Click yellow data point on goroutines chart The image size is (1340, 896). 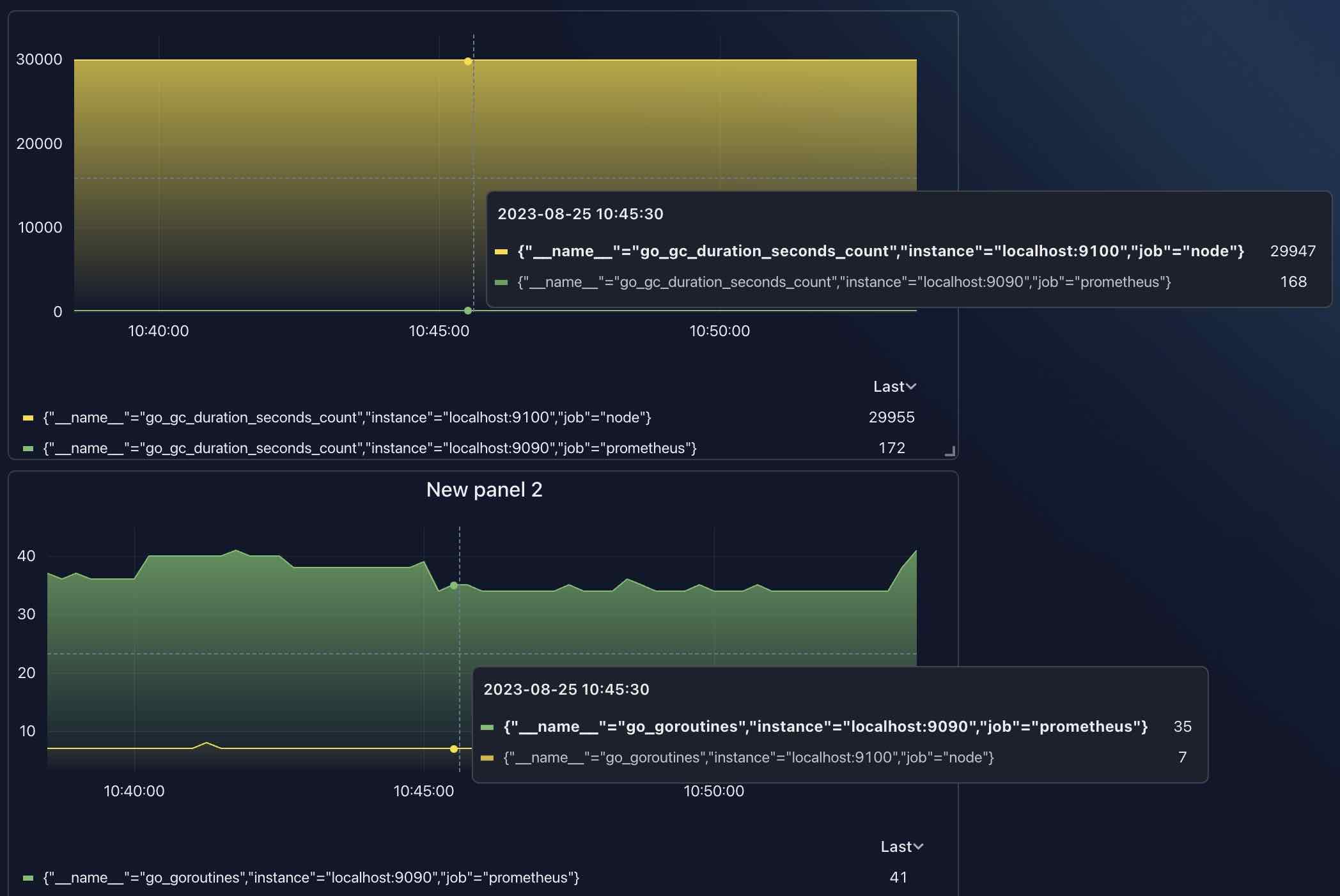(x=454, y=748)
